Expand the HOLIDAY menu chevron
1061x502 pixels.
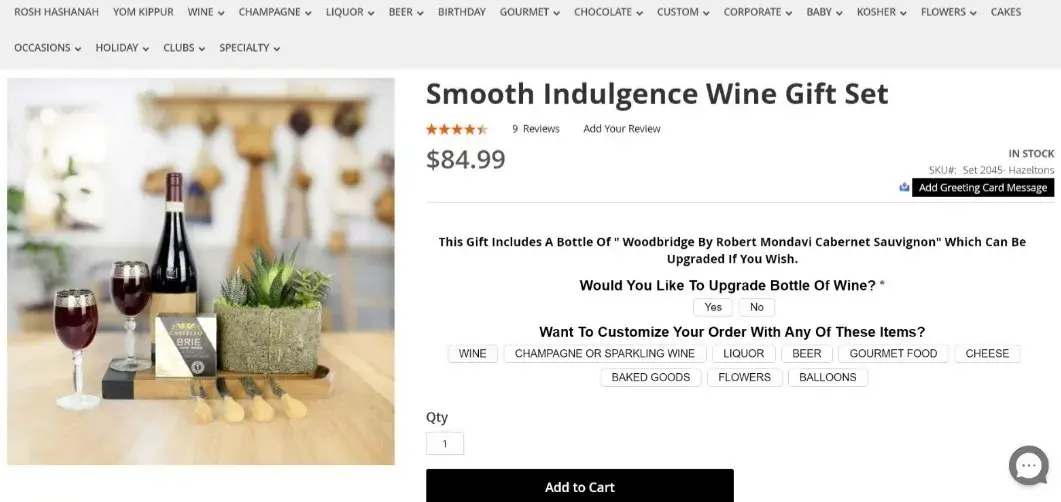click(x=146, y=48)
